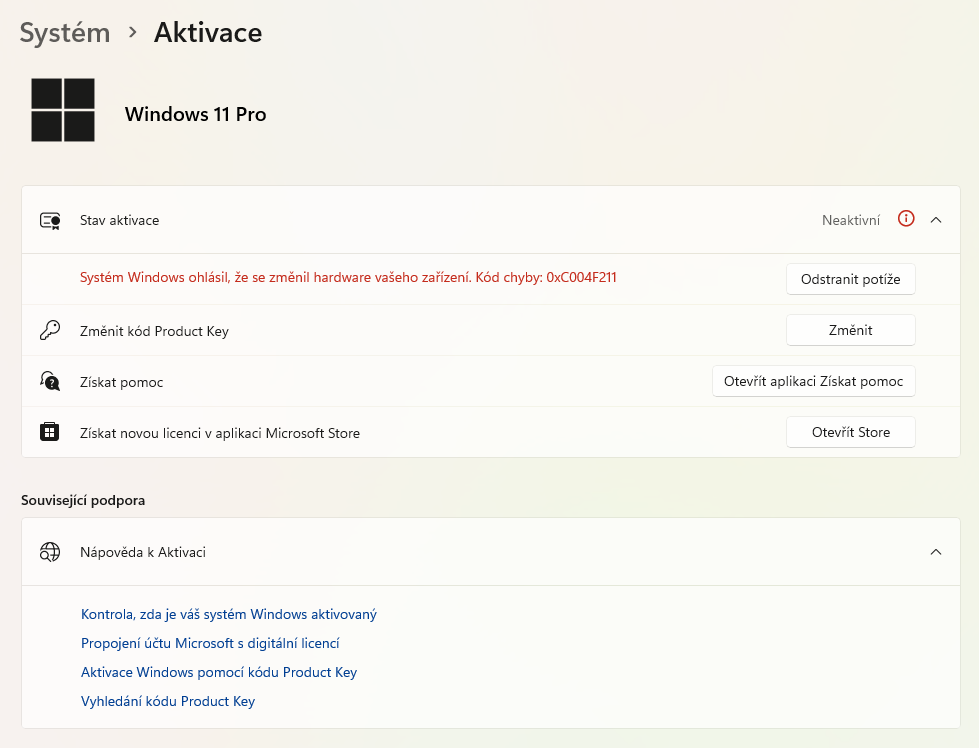Open link Propojení účtu Microsoft s digitální licencí
Viewport: 979px width, 748px height.
click(x=210, y=643)
